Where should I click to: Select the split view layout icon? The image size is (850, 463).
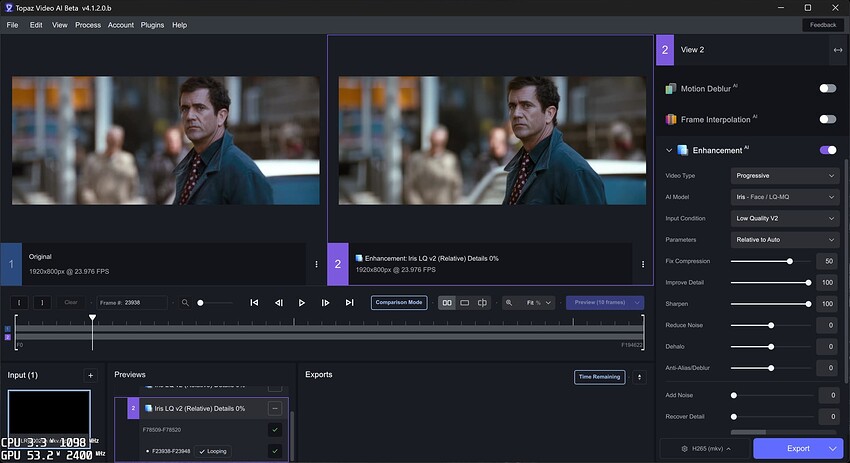(482, 302)
